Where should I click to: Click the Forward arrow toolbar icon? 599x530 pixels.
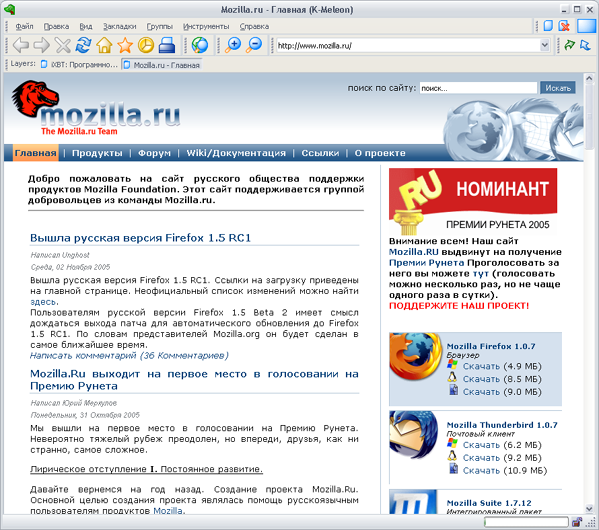(42, 45)
